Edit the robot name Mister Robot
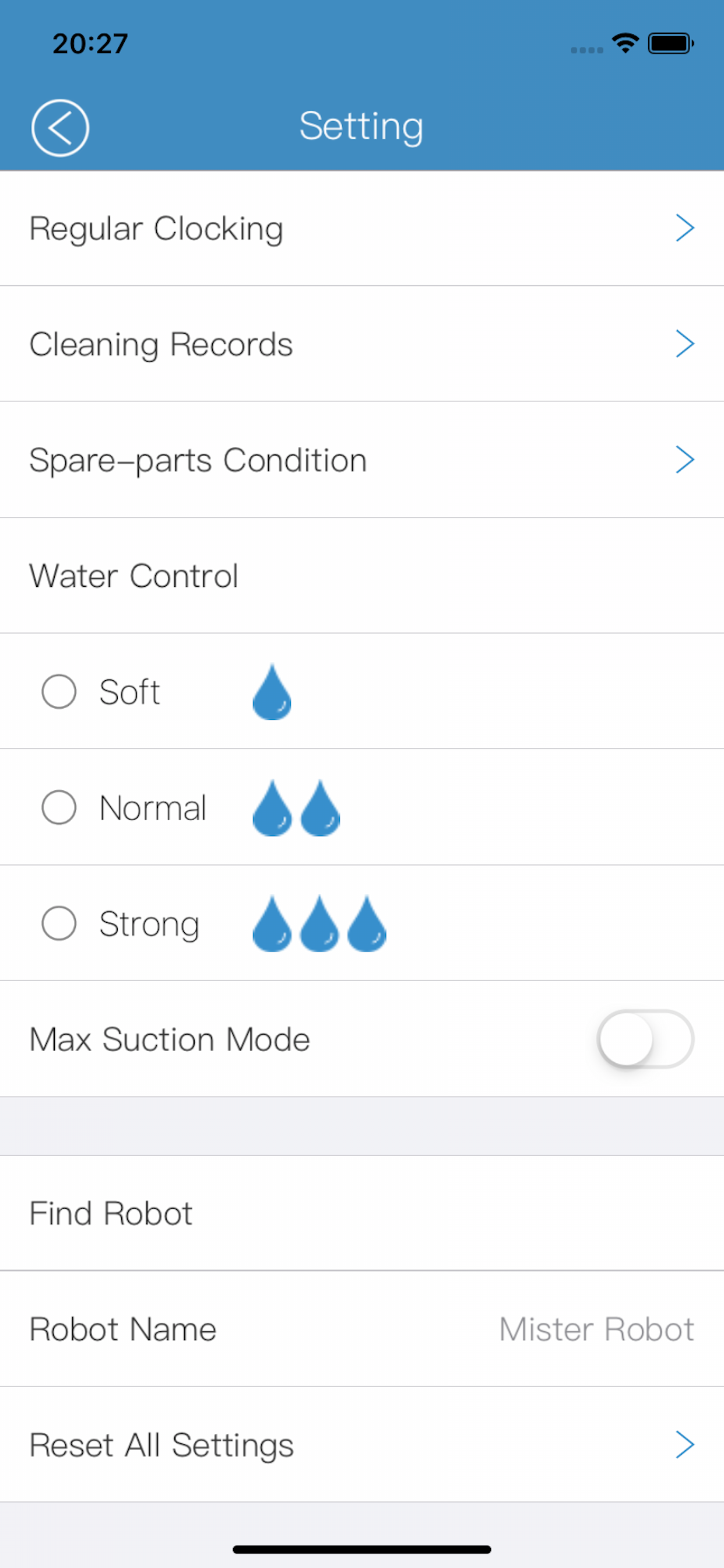724x1568 pixels. (596, 1329)
